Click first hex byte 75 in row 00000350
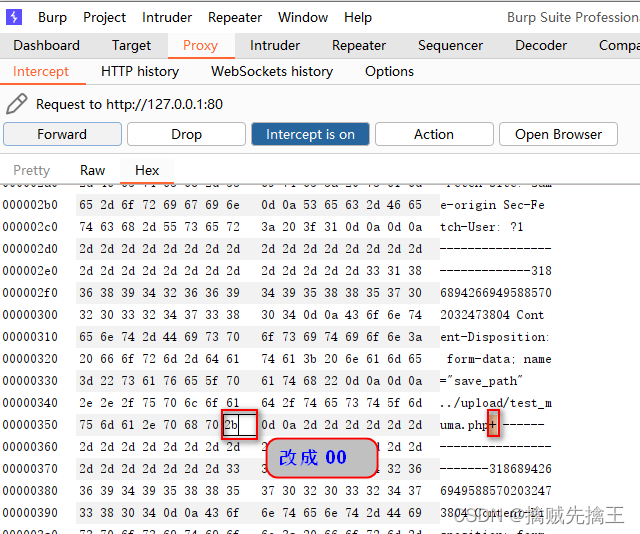 point(86,425)
